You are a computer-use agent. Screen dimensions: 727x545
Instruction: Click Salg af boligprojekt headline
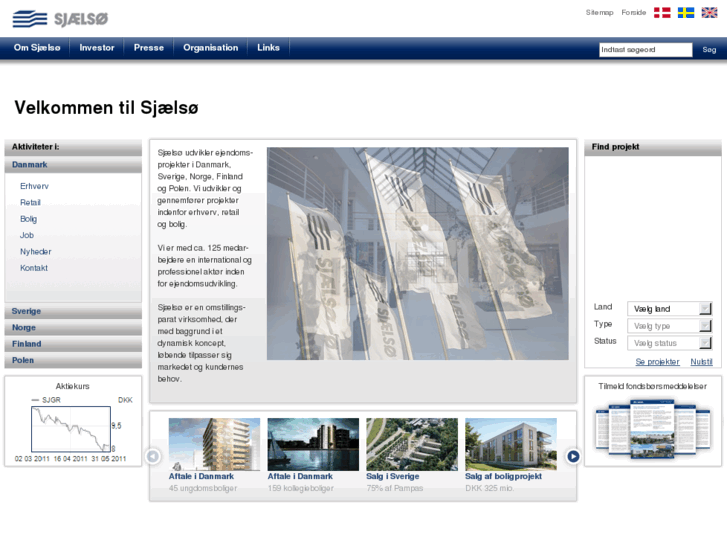(x=504, y=476)
